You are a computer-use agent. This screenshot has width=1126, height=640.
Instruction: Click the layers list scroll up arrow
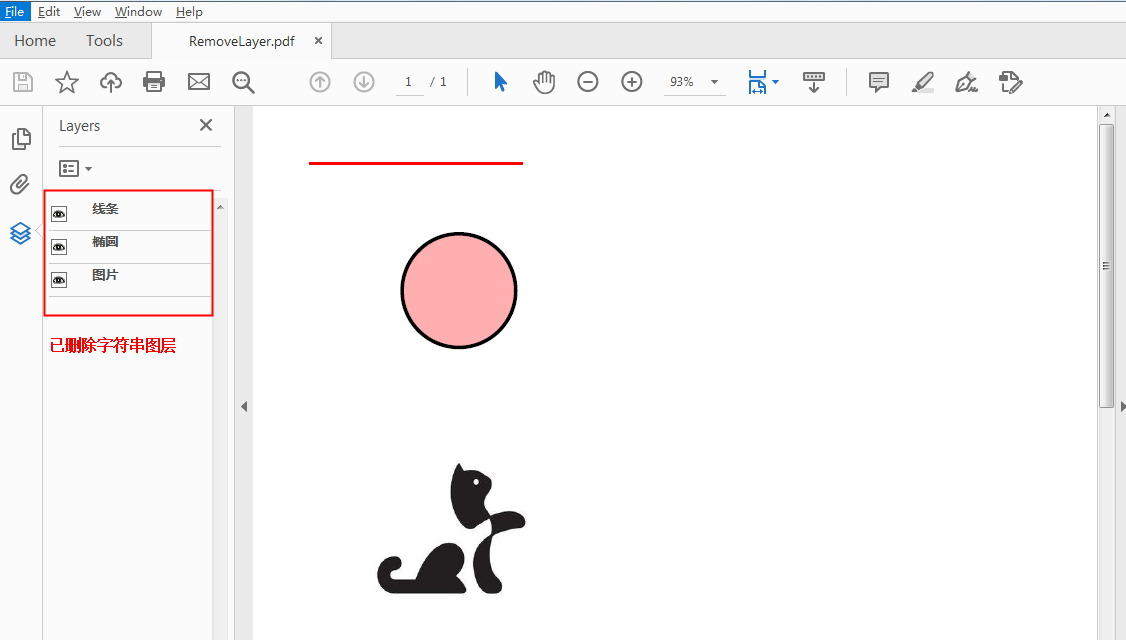click(220, 207)
